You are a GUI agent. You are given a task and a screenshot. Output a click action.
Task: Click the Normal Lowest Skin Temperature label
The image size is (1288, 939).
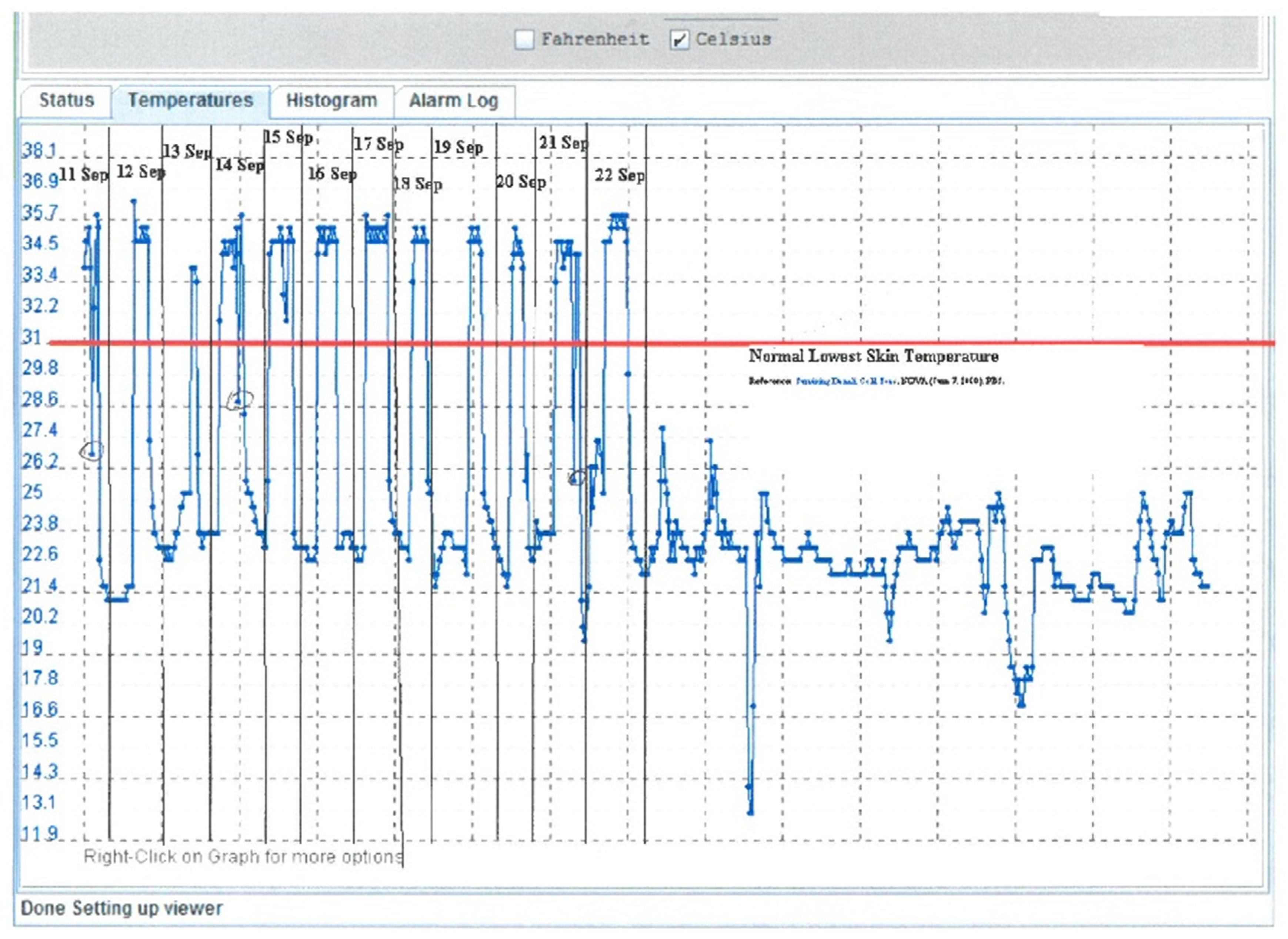[x=873, y=357]
